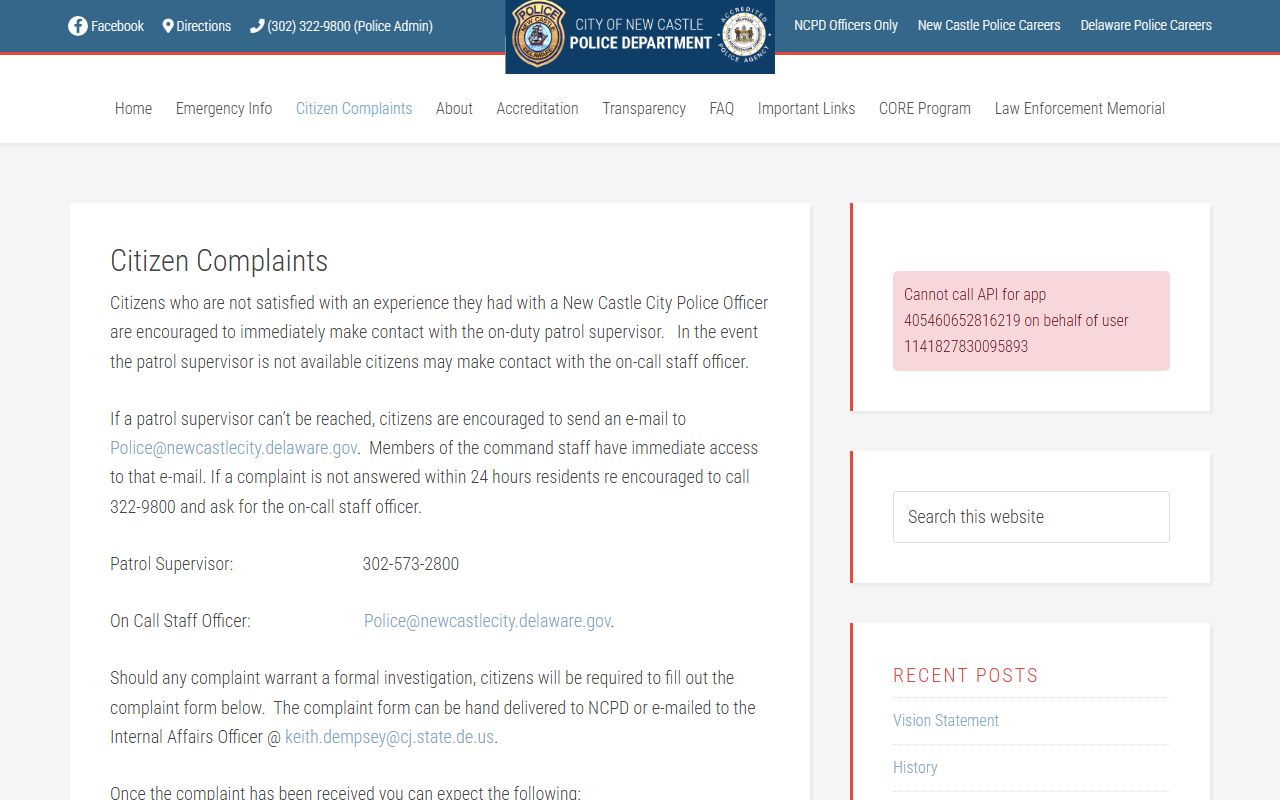Screen dimensions: 1280x800
Task: Click the "Patrol Supervisor:" label
Action: click(x=171, y=564)
